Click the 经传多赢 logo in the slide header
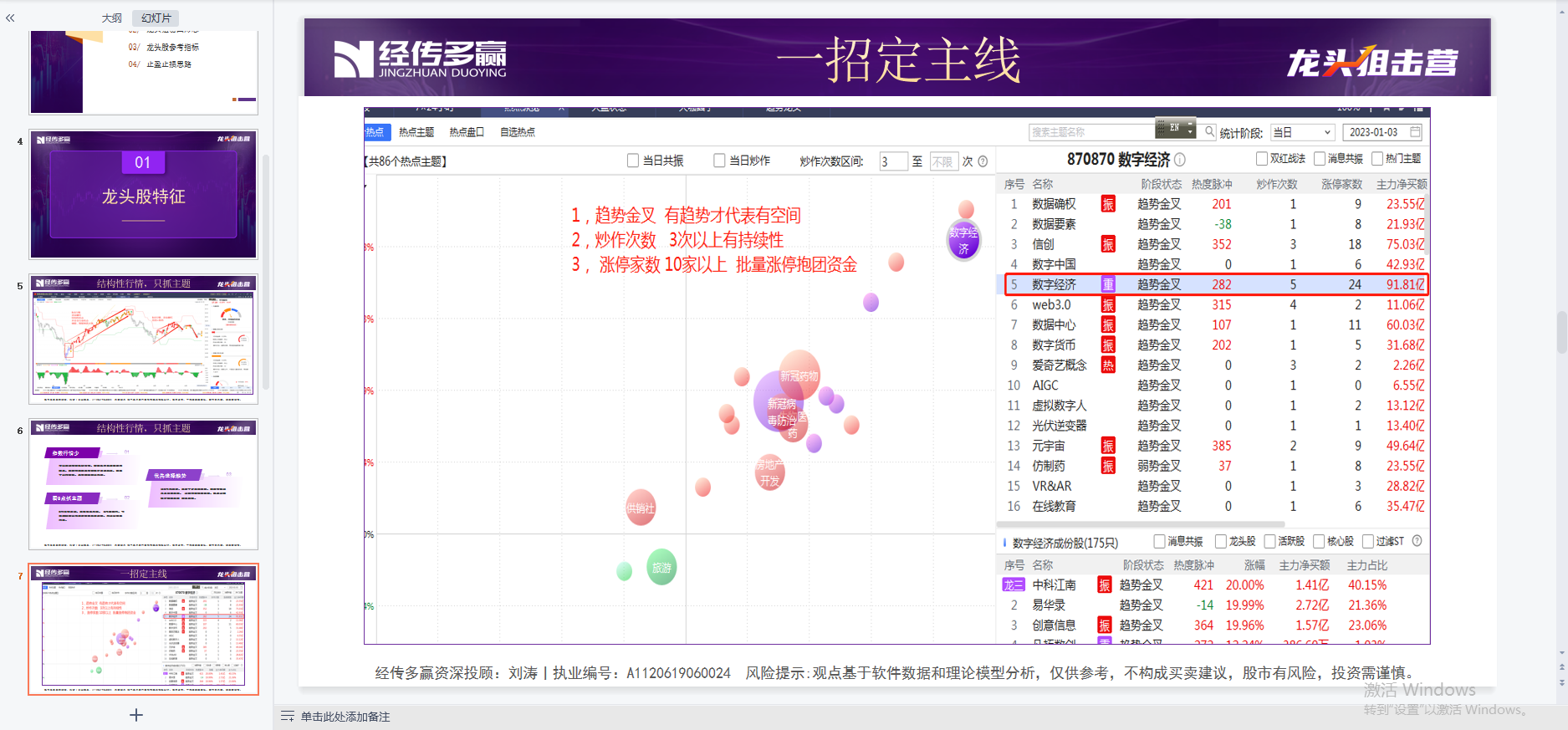 point(421,59)
